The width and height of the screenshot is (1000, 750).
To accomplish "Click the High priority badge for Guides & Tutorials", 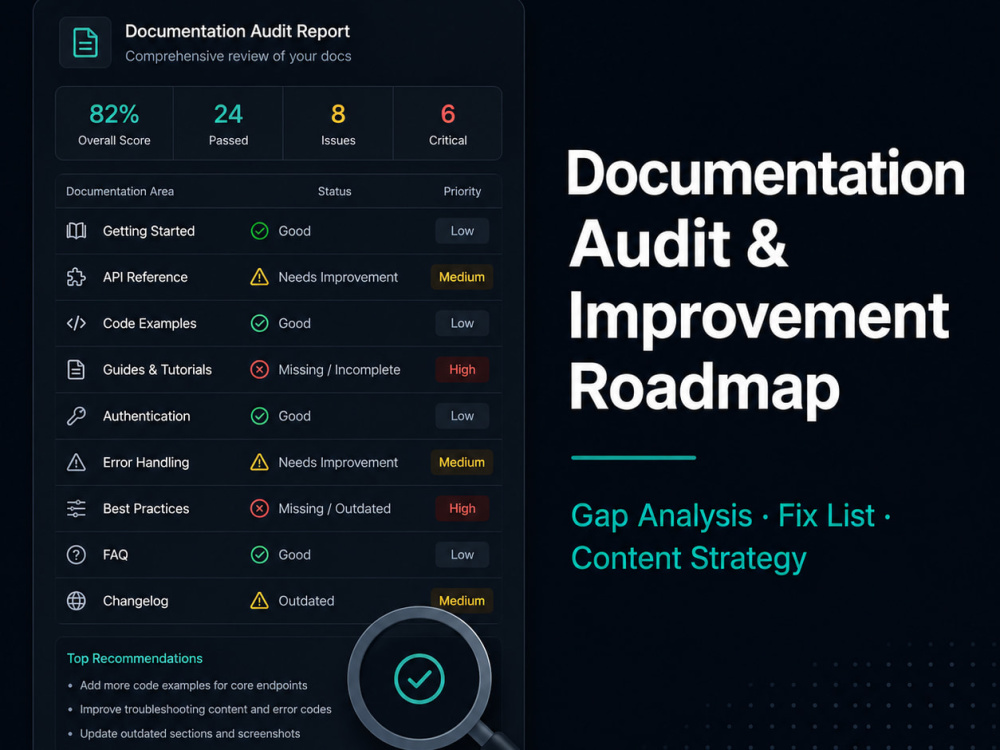I will click(462, 369).
